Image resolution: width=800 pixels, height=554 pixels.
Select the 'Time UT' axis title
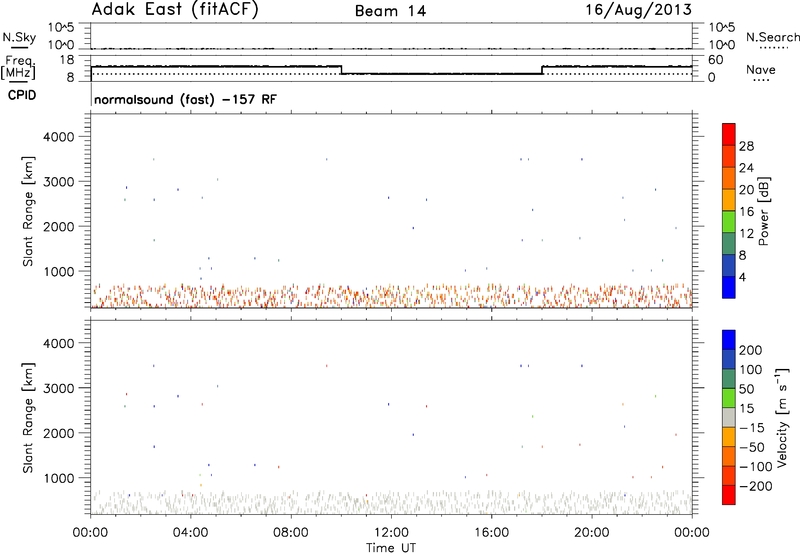391,548
